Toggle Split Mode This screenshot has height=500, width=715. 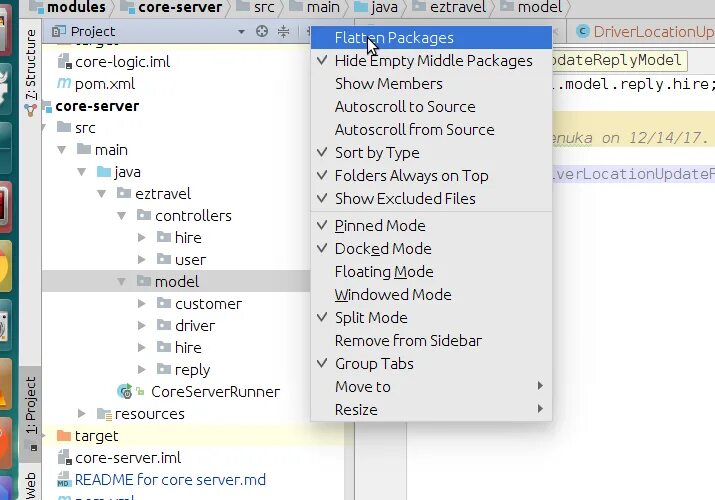tap(431, 317)
